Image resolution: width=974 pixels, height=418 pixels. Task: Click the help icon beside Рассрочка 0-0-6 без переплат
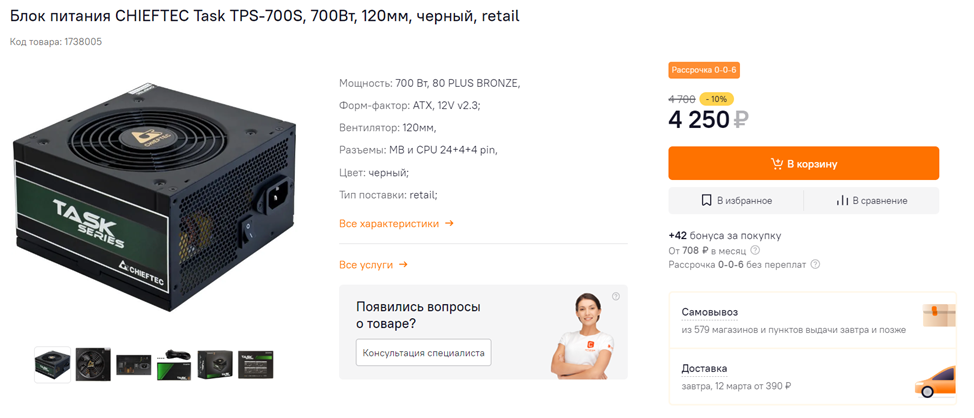tap(815, 265)
